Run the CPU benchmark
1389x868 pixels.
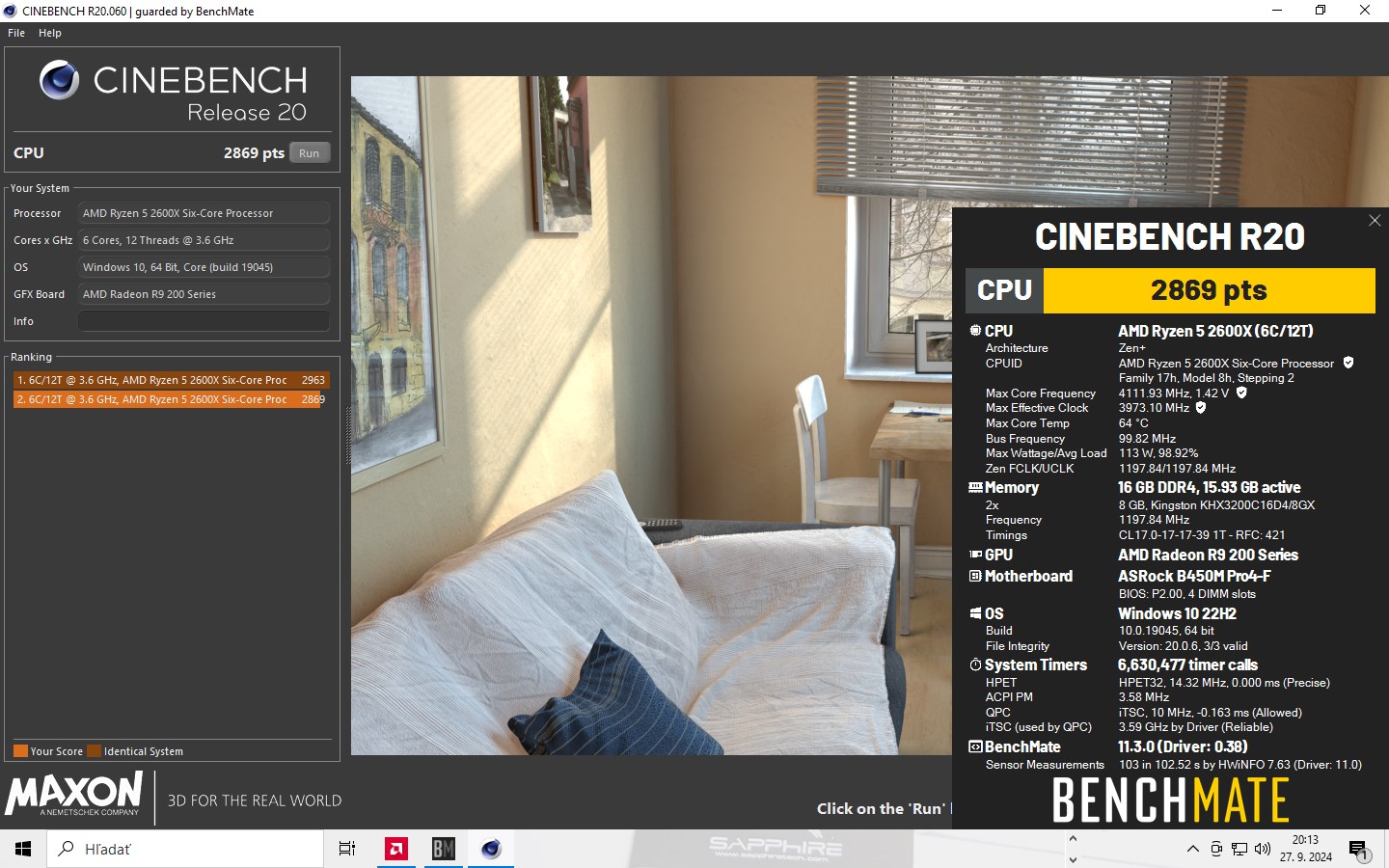pos(309,153)
